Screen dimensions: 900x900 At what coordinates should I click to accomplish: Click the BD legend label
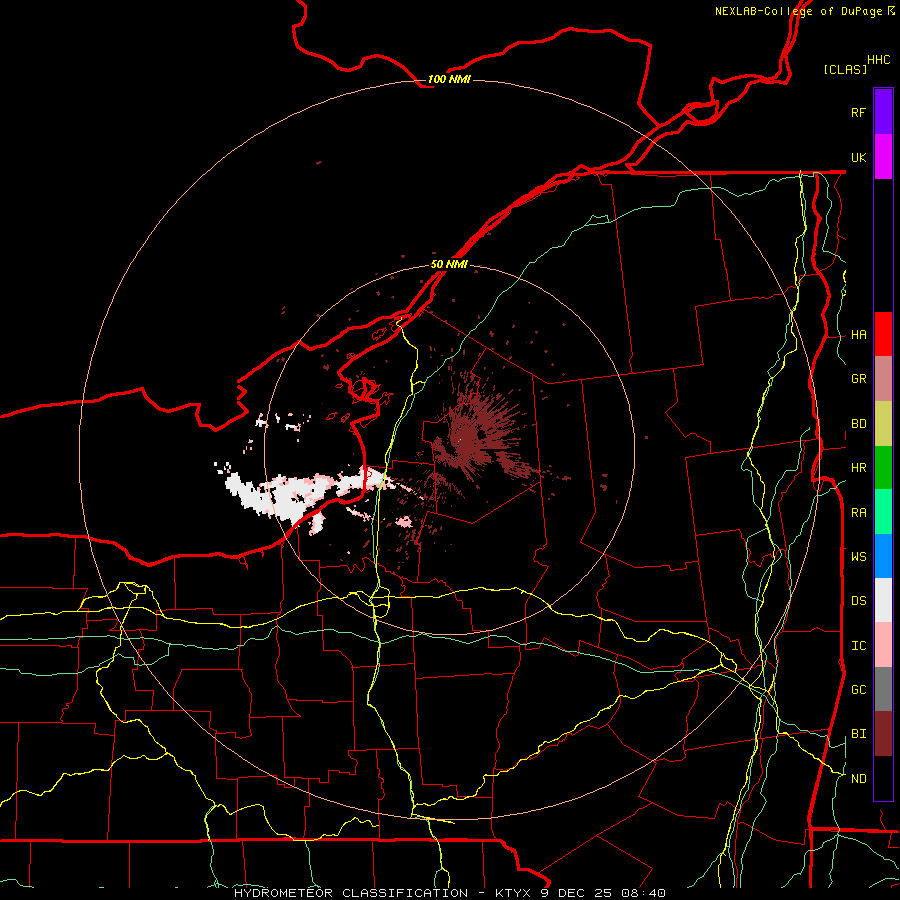(x=859, y=424)
